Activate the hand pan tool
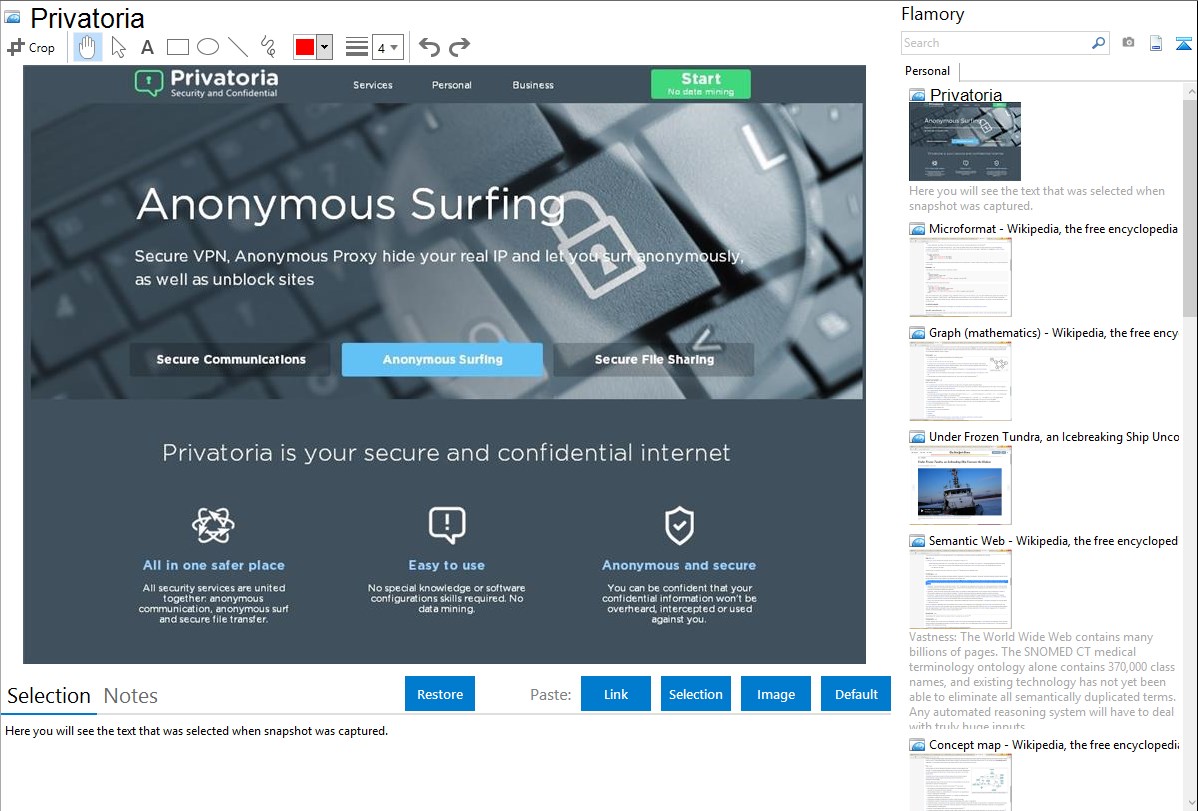Screen dimensions: 1198x811 coord(87,47)
